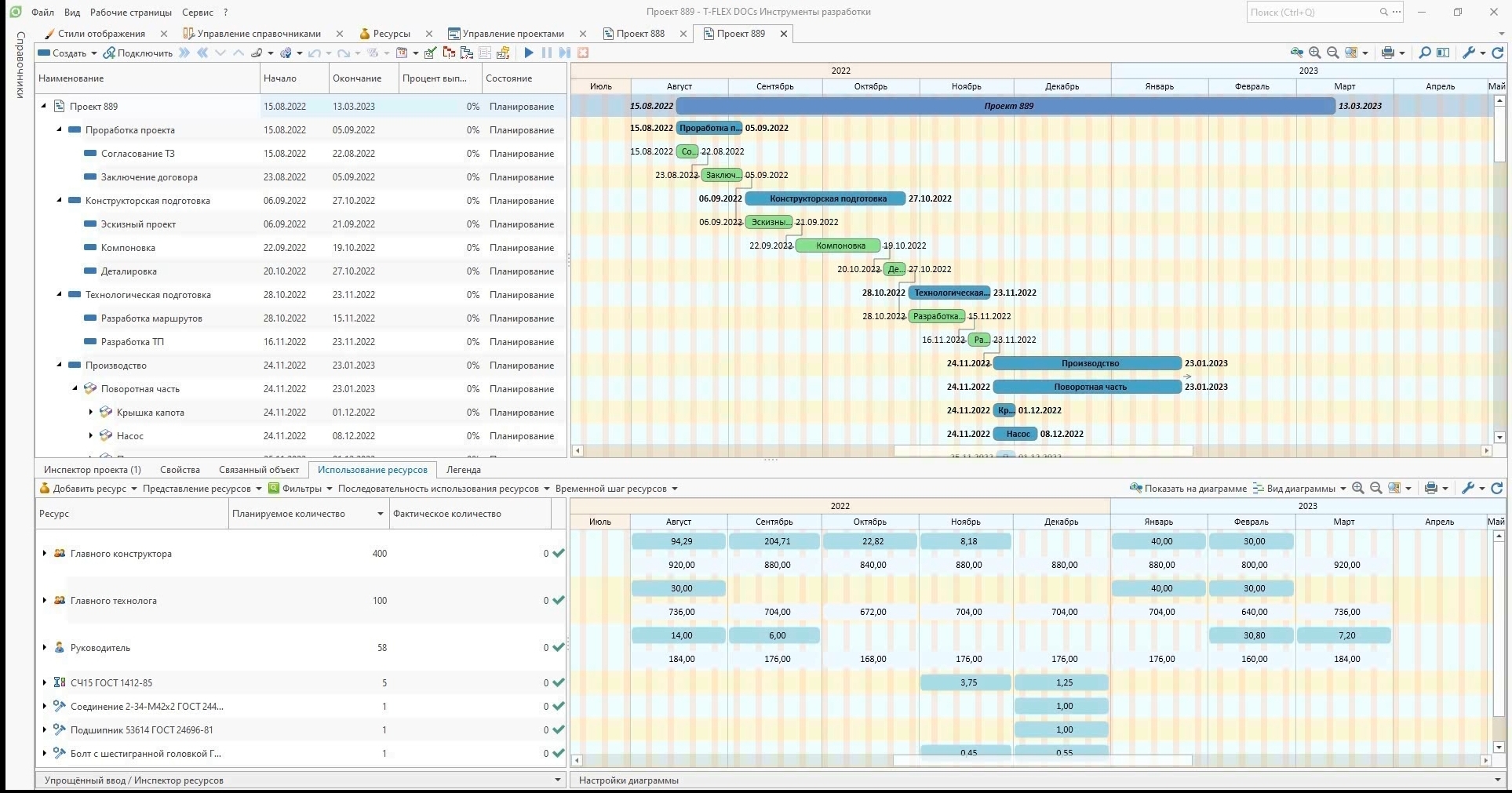1512x793 pixels.
Task: Click the link chain icon with dropdown
Action: click(x=261, y=53)
